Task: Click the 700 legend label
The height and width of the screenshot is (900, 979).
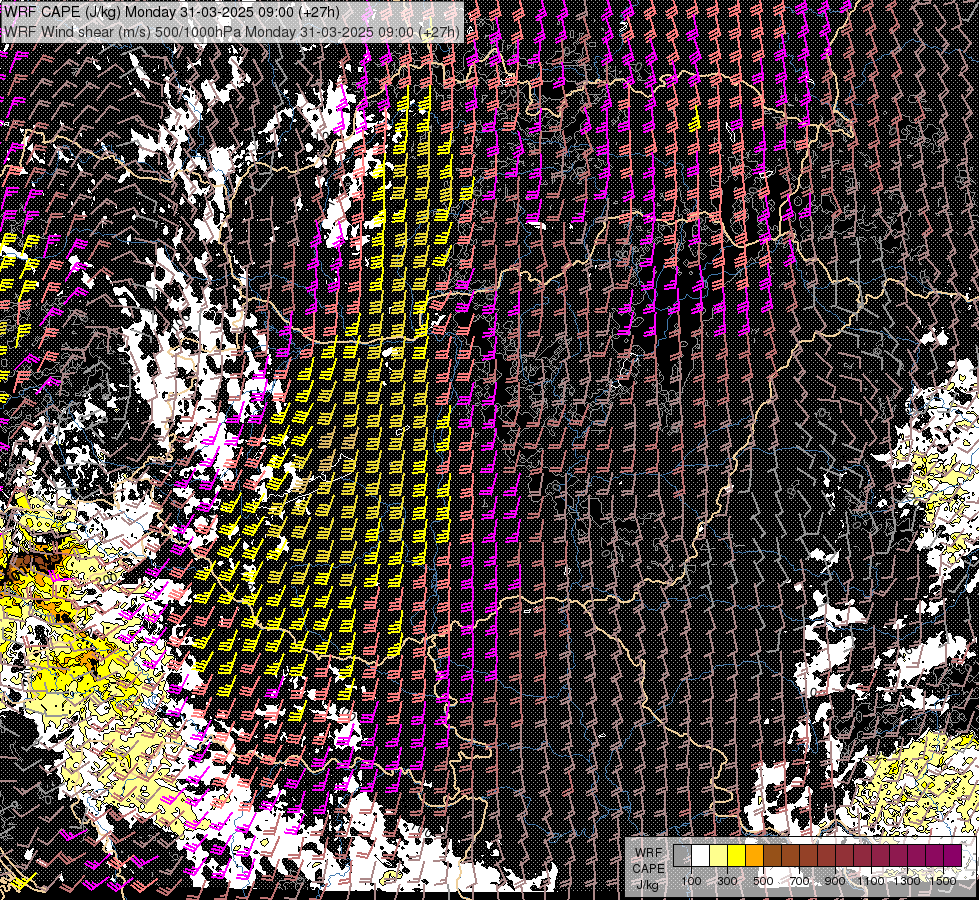Action: pyautogui.click(x=799, y=881)
